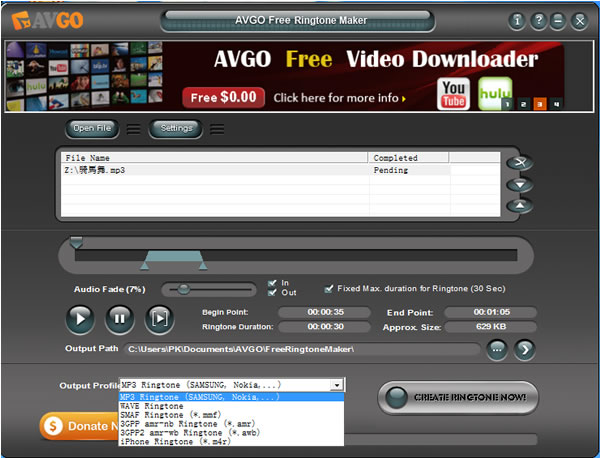The image size is (600, 458).
Task: Move file up with up arrow
Action: click(520, 206)
